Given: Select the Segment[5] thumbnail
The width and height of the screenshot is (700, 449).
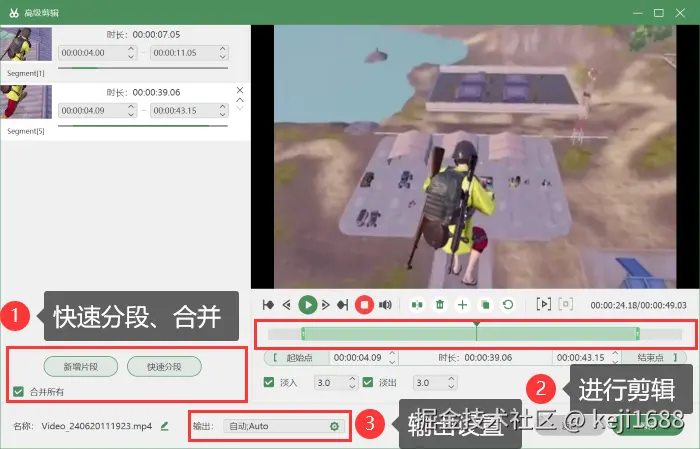Looking at the screenshot, I should pyautogui.click(x=26, y=102).
